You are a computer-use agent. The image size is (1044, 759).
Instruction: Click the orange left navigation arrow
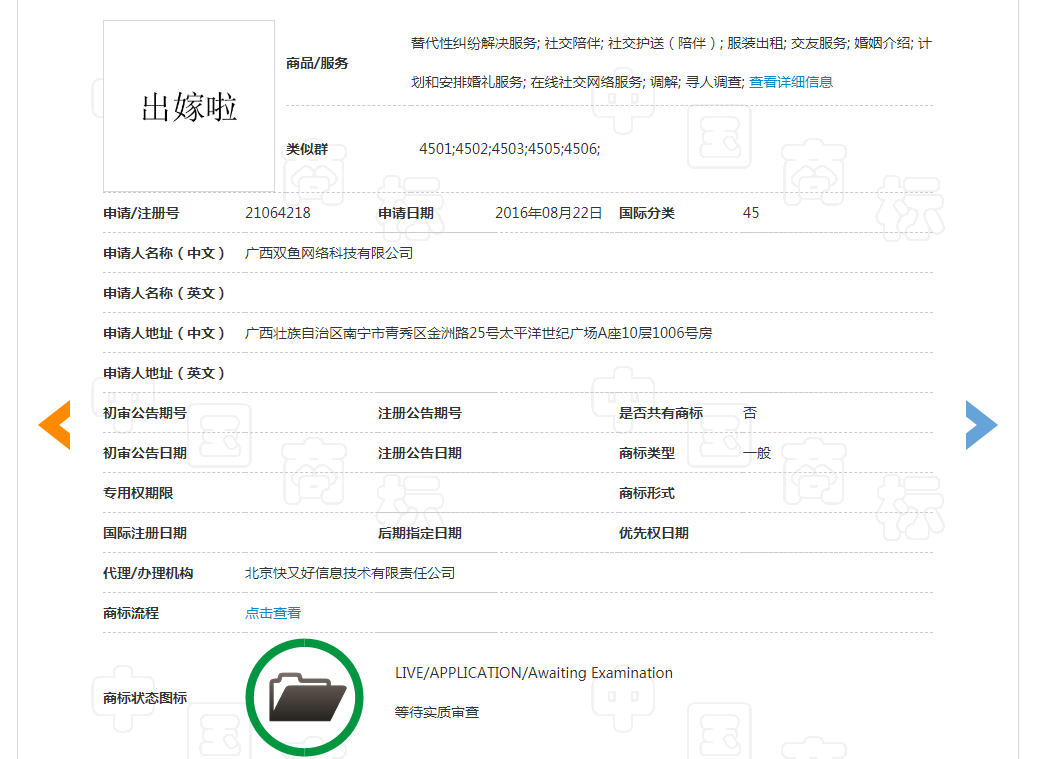[55, 424]
